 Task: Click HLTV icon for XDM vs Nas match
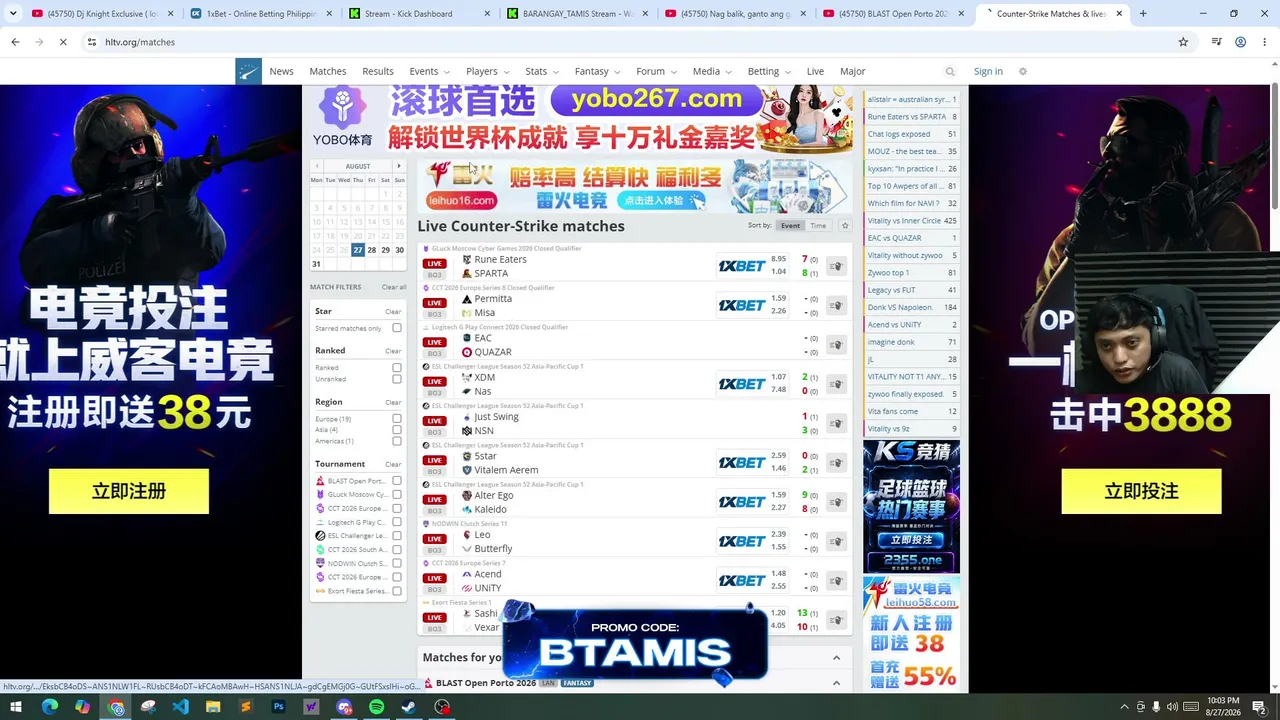point(836,384)
